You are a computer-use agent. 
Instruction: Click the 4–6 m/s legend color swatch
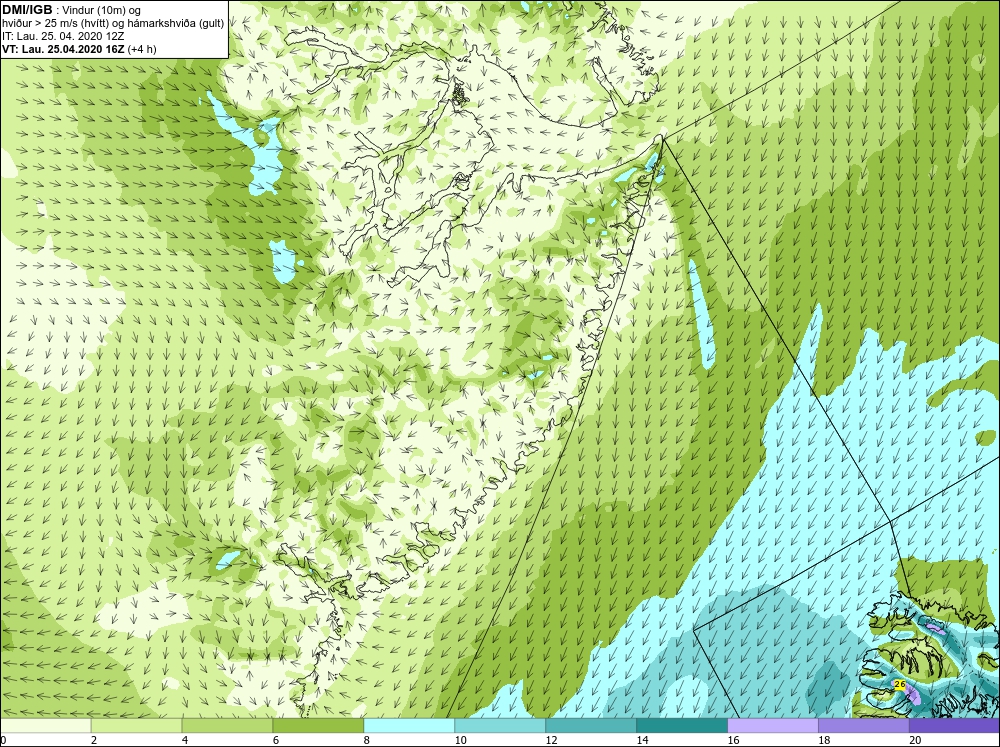click(227, 725)
